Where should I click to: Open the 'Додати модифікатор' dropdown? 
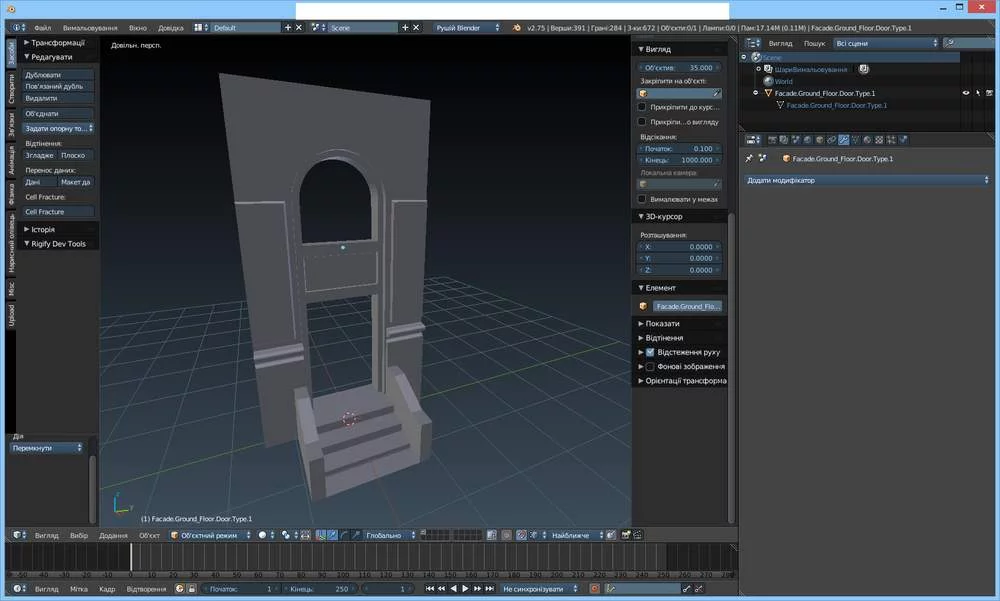[867, 180]
